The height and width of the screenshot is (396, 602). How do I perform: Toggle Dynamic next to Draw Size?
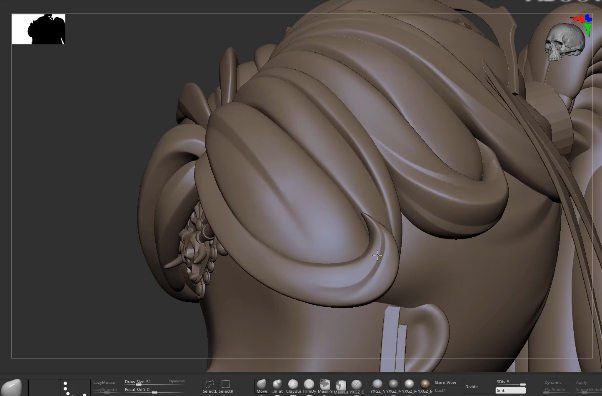[176, 381]
